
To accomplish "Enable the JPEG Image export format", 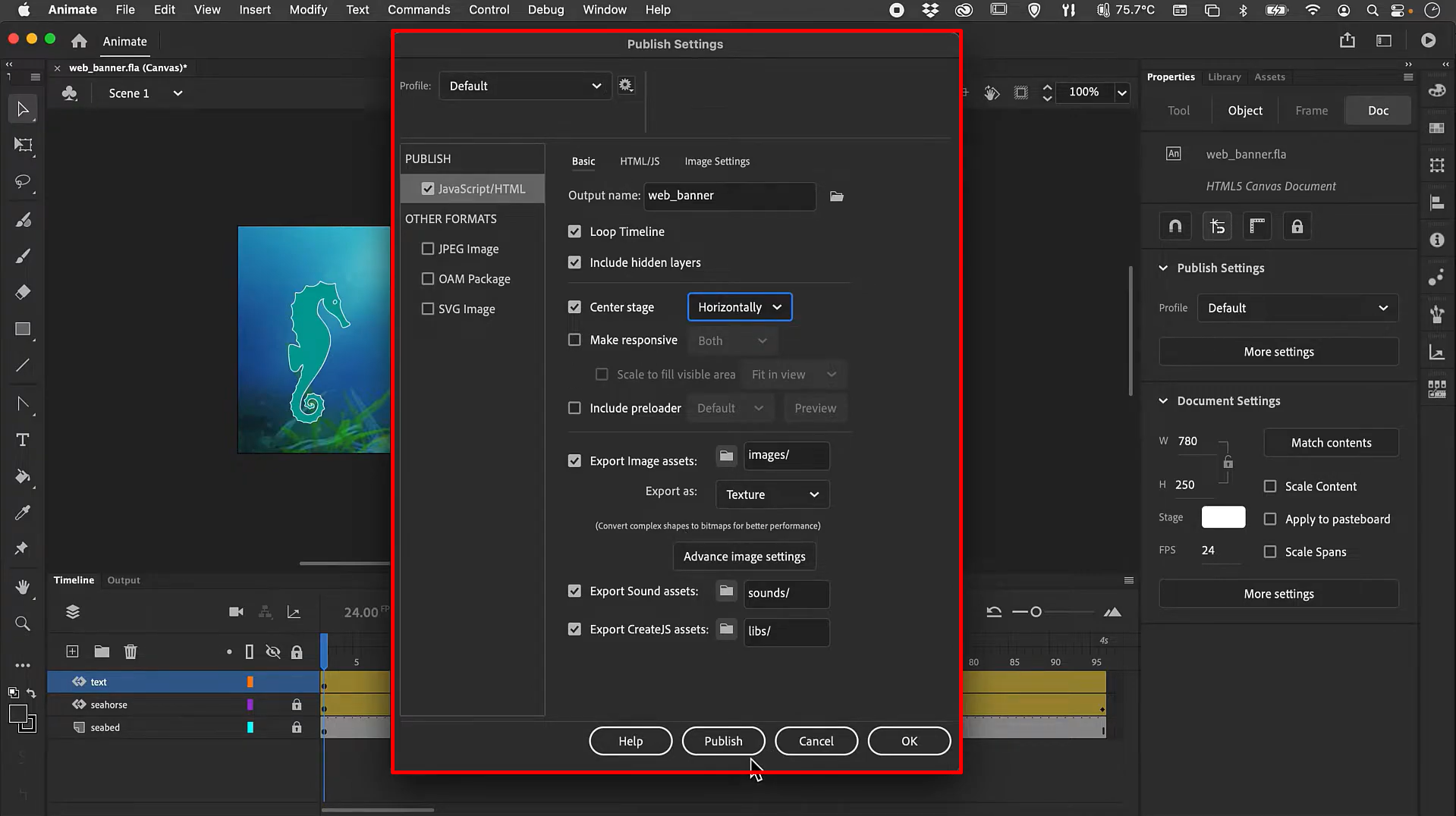I will click(429, 248).
